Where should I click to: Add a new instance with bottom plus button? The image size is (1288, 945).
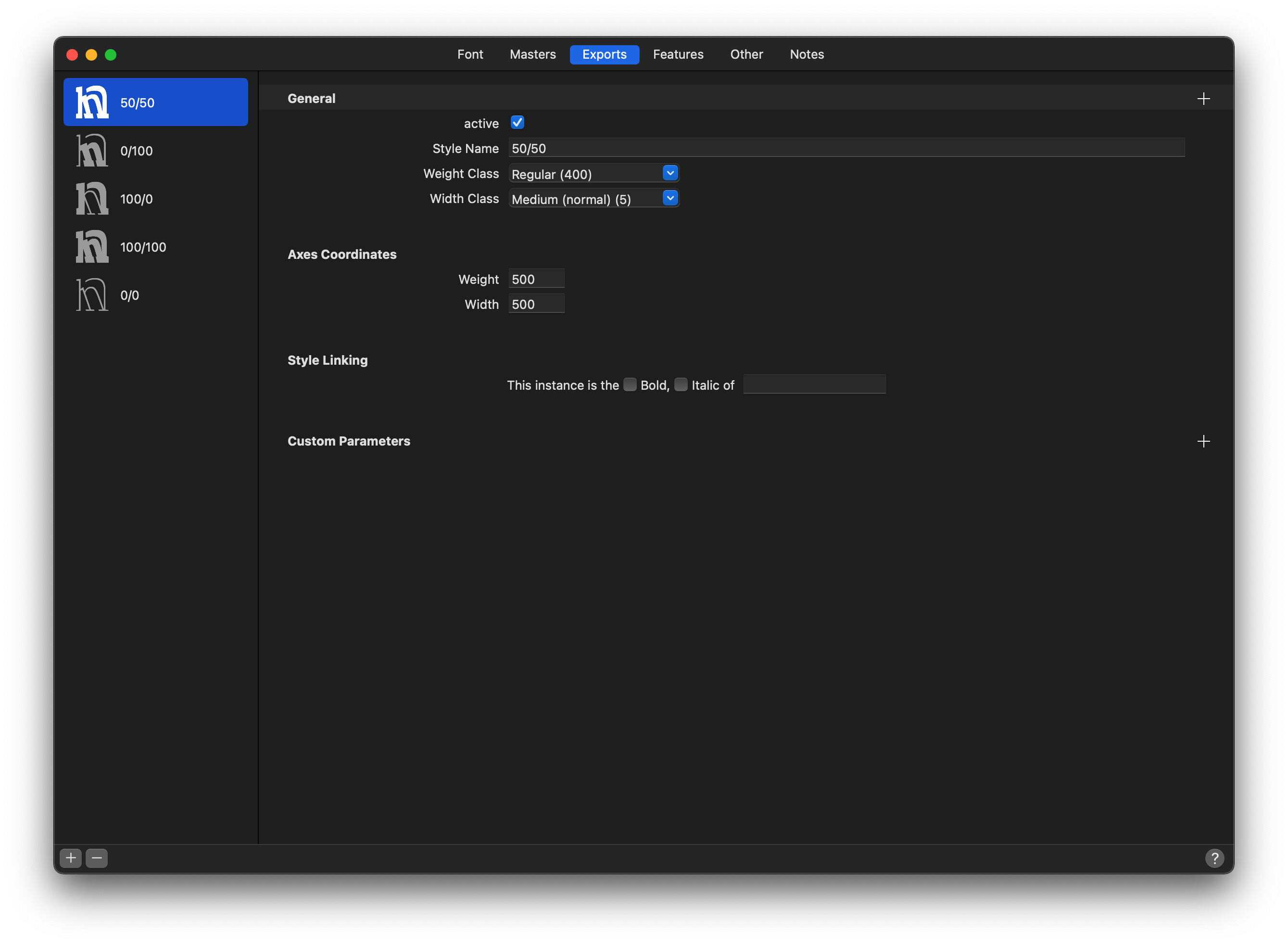pyautogui.click(x=71, y=858)
